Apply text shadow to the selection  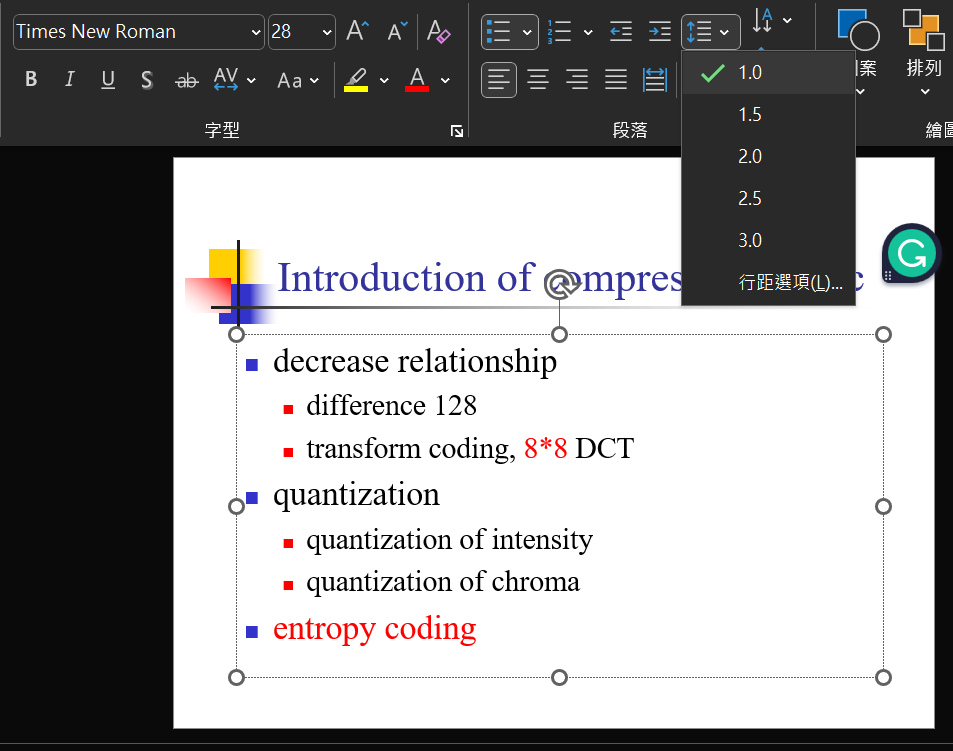[x=147, y=80]
